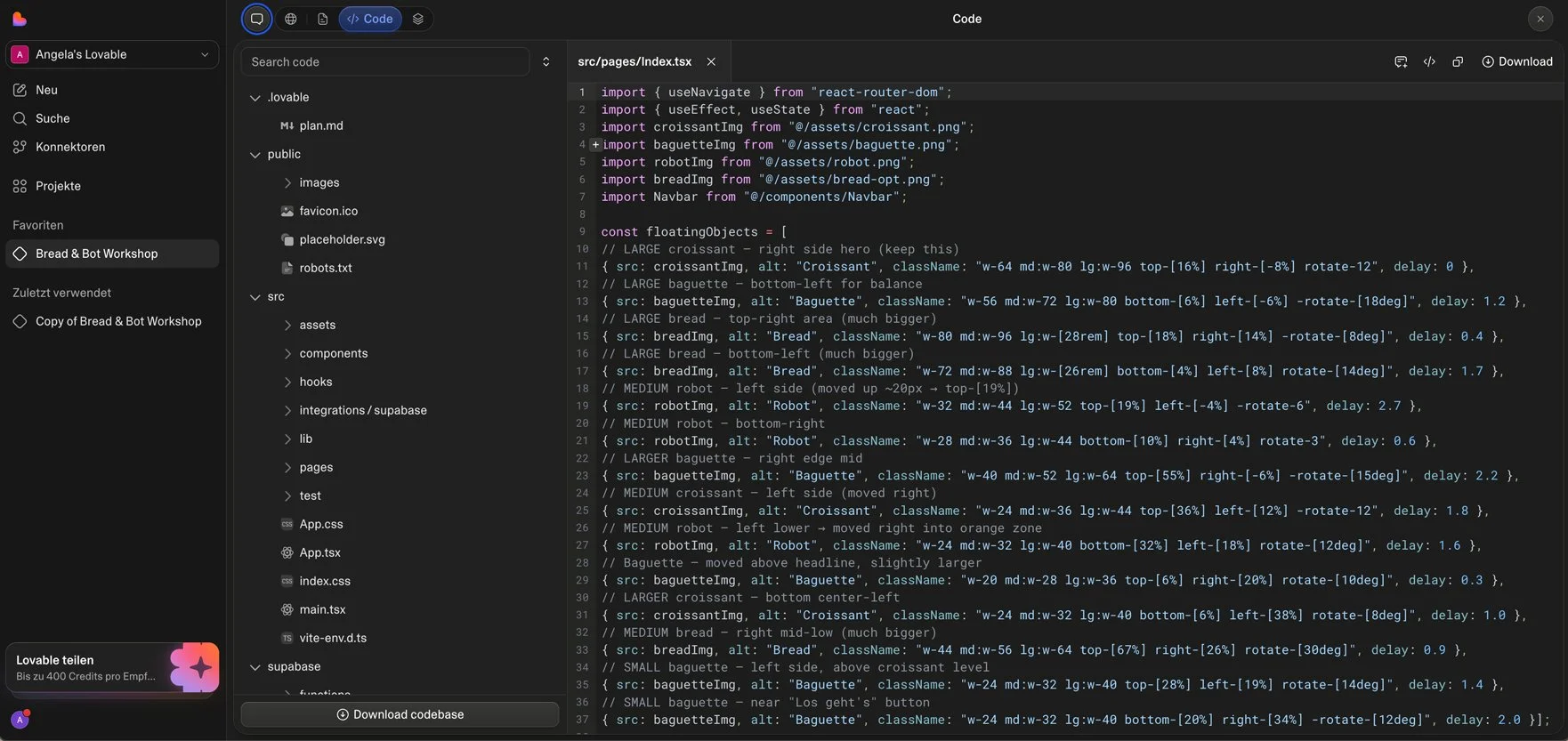The image size is (1568, 741).
Task: Open the Lovable teilen referral card
Action: point(112,668)
